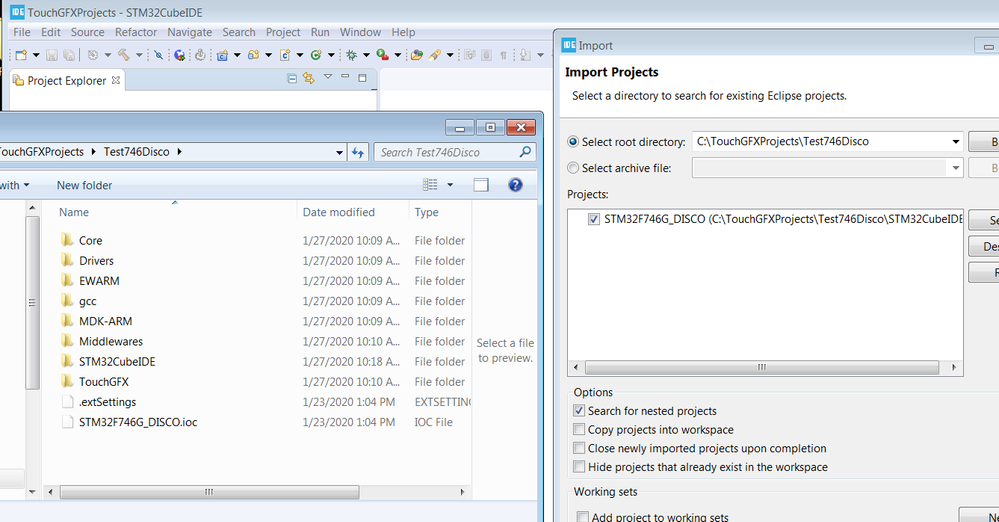This screenshot has width=999, height=522.
Task: Uncheck the STM32F746G_DISCO project checkbox
Action: (594, 219)
